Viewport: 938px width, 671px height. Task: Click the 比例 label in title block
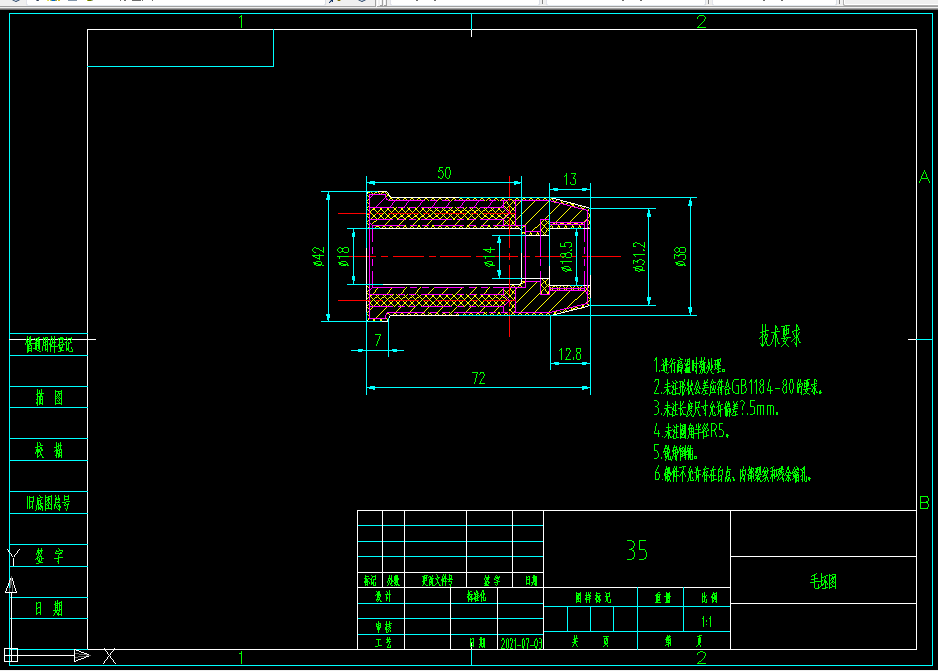(709, 597)
